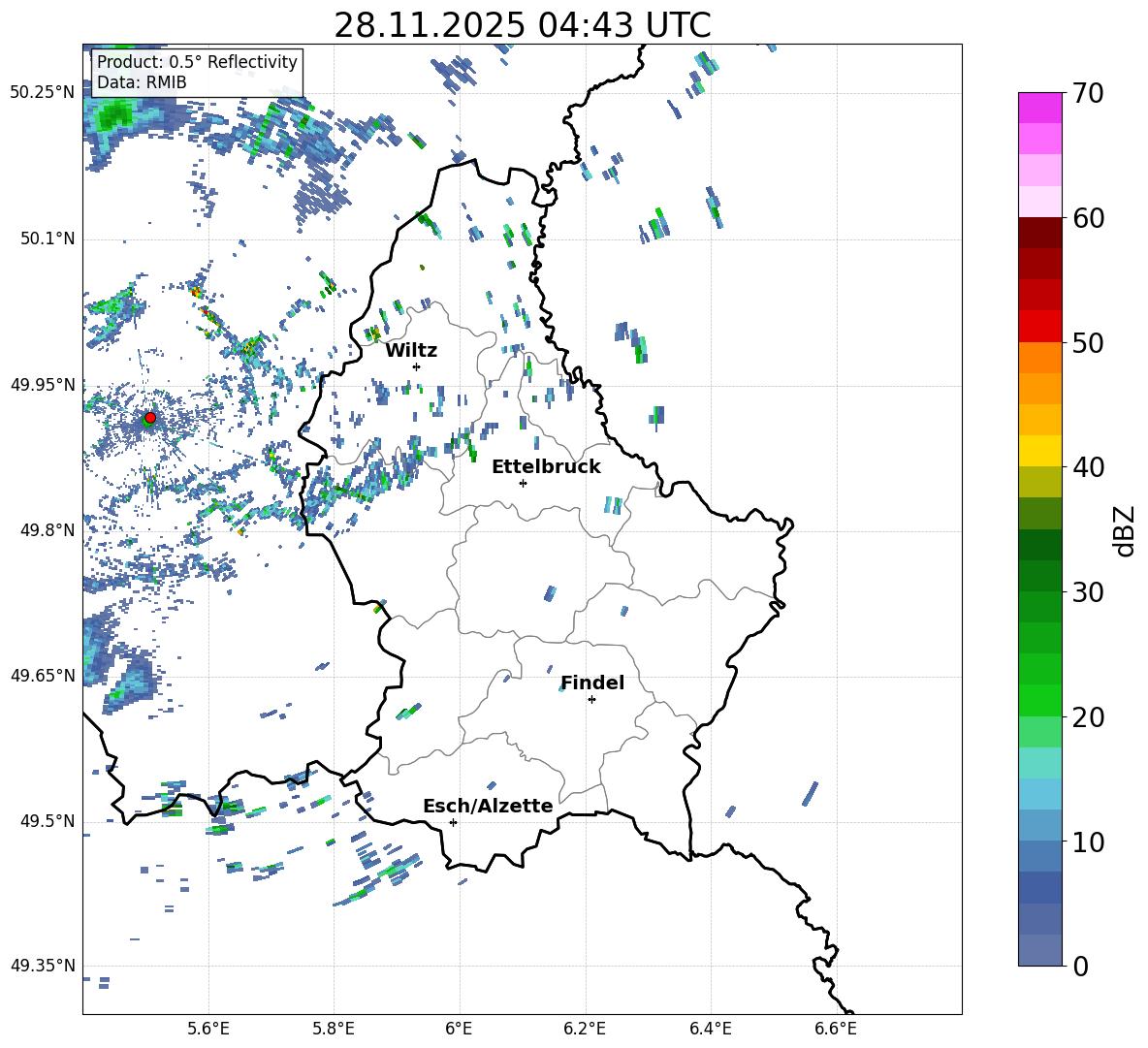Click the 5.6°E longitude label
The width and height of the screenshot is (1148, 1048).
[208, 1029]
